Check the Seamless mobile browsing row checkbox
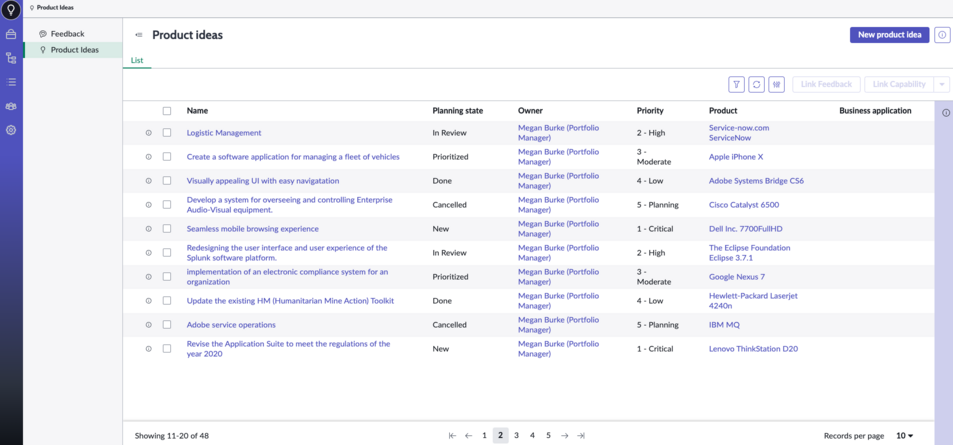The height and width of the screenshot is (445, 953). click(167, 229)
